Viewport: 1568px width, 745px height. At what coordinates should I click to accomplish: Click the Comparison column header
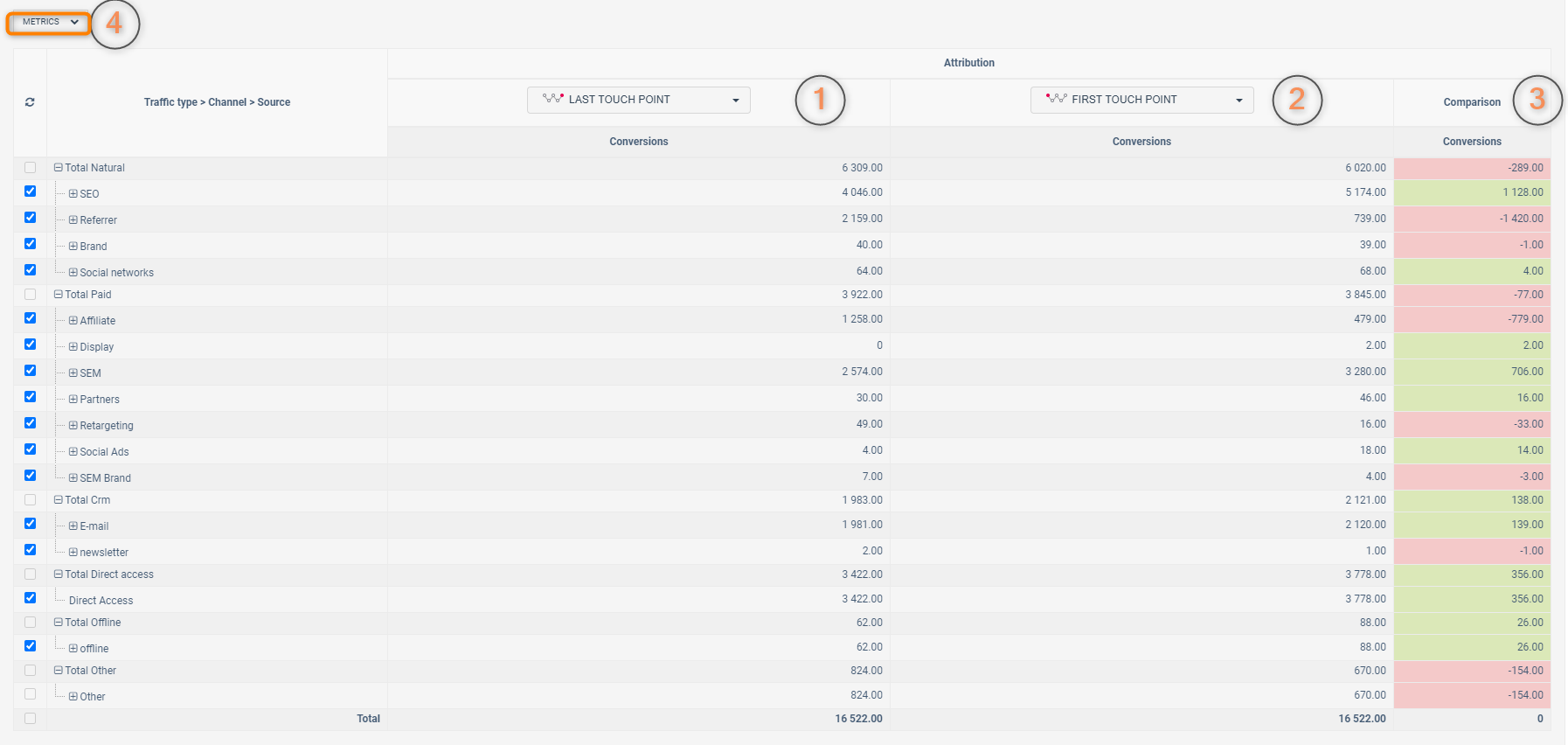(1471, 102)
